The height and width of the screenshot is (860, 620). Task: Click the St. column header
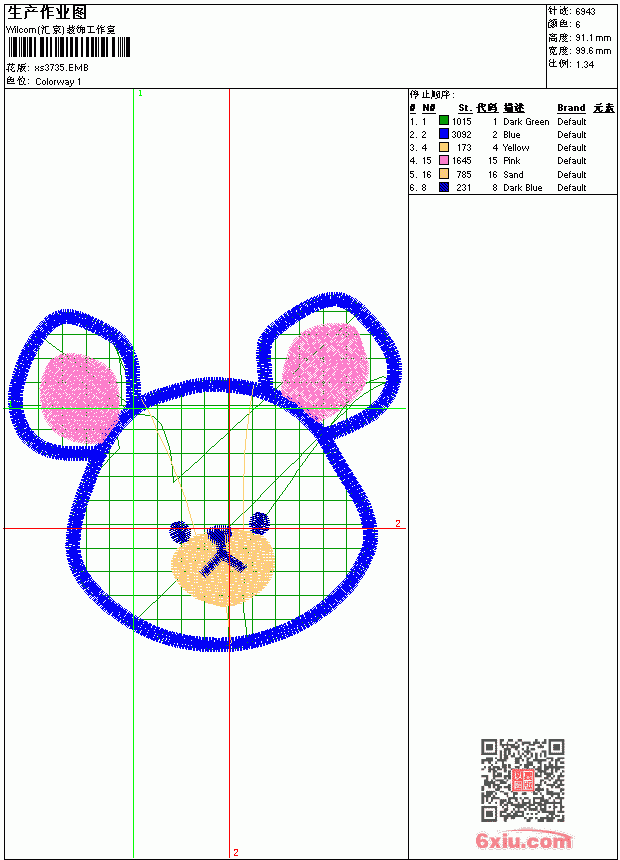(x=465, y=108)
